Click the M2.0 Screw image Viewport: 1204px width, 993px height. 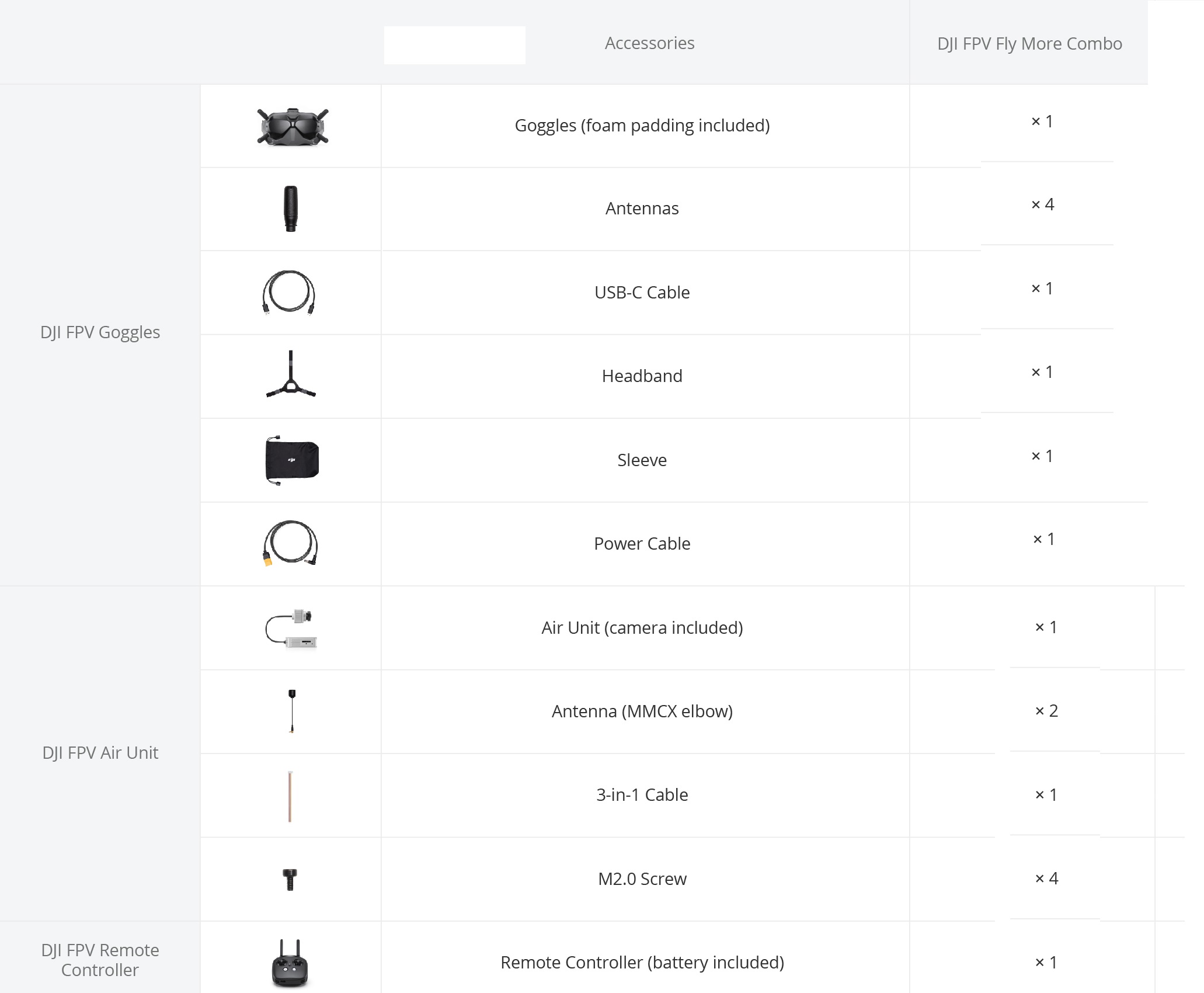290,880
